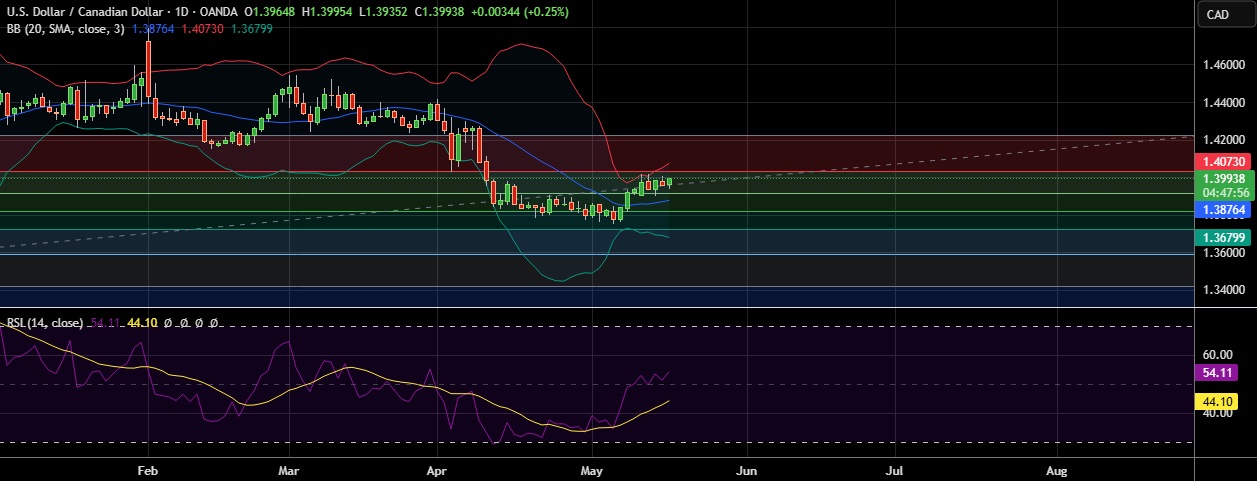Click the 1.46000 price scale value
The height and width of the screenshot is (481, 1257).
pyautogui.click(x=1224, y=66)
